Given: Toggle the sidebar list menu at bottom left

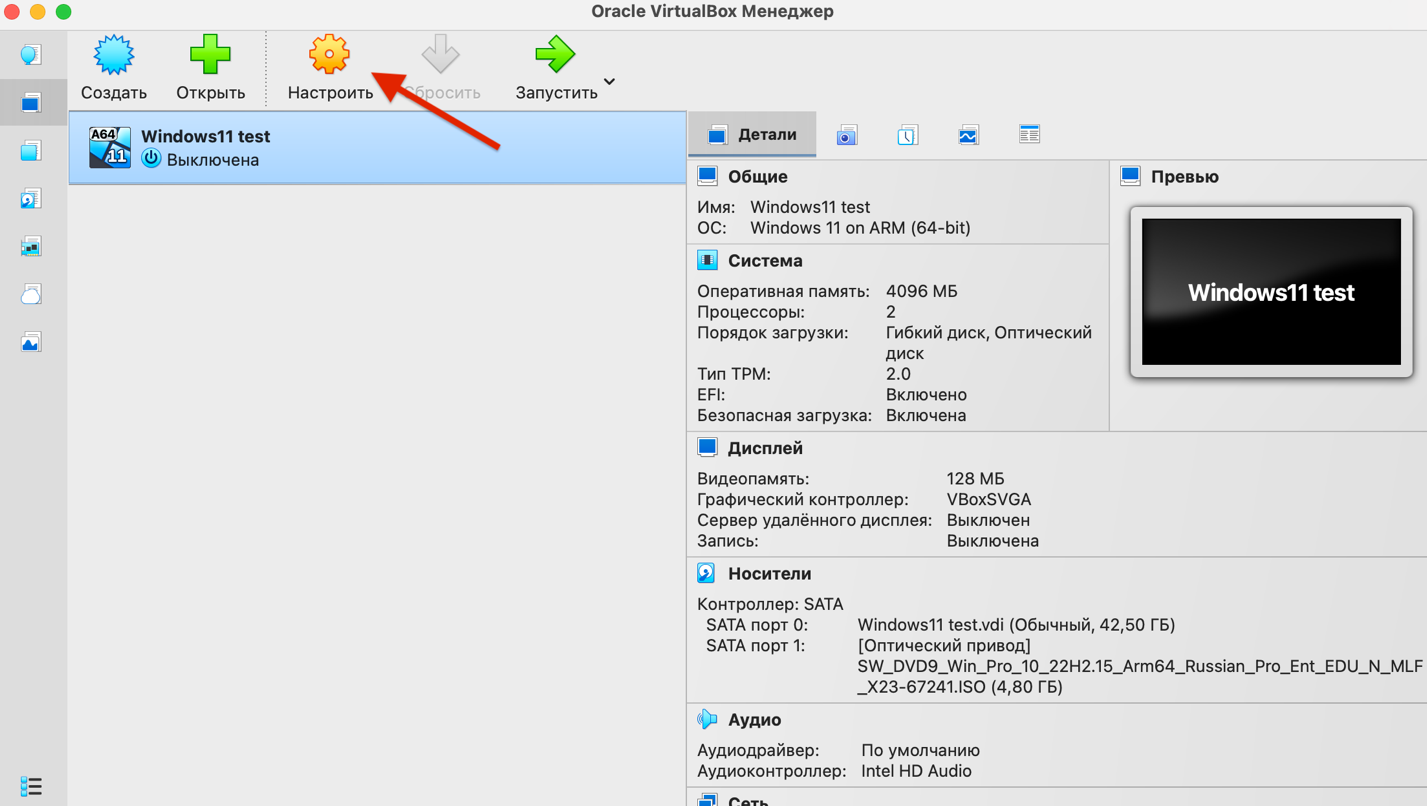Looking at the screenshot, I should pyautogui.click(x=31, y=786).
